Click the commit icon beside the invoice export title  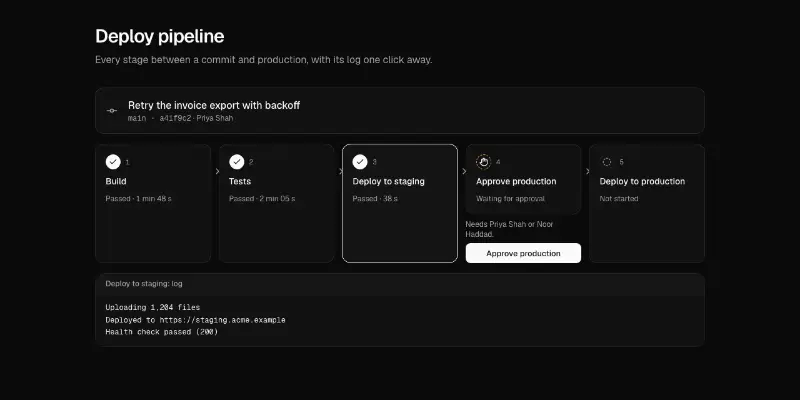click(112, 111)
